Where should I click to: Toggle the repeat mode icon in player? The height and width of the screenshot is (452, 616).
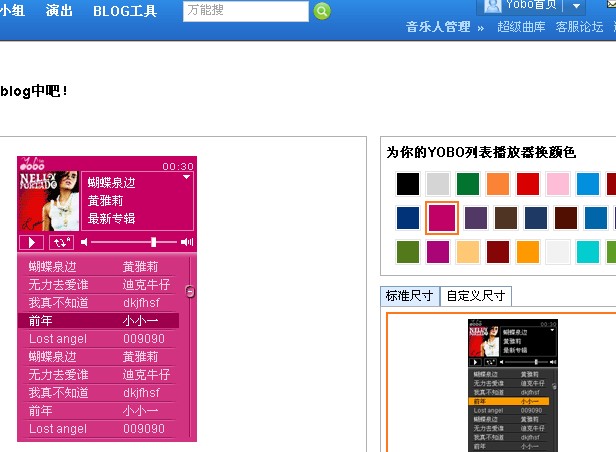[x=62, y=242]
